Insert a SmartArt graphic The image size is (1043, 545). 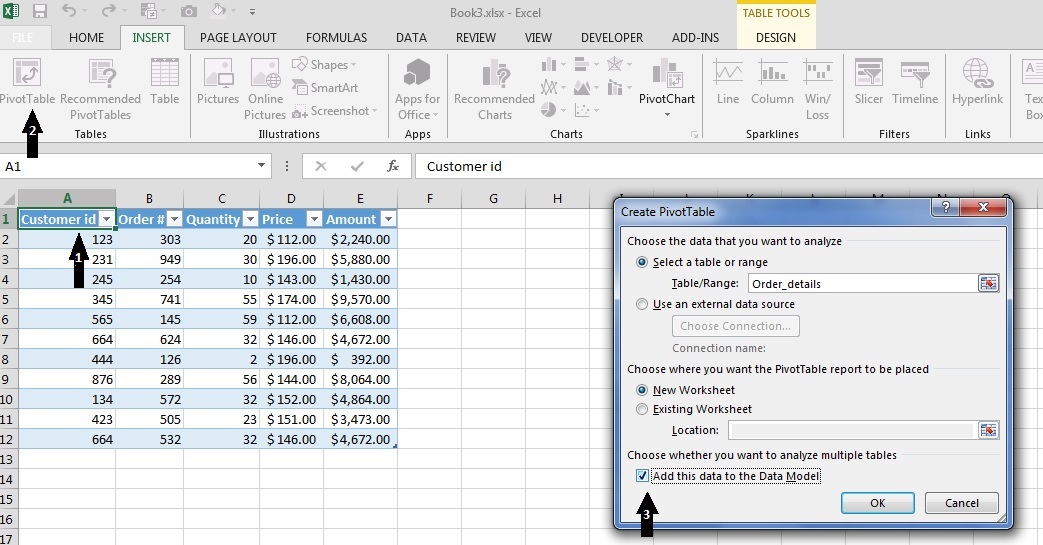[325, 87]
